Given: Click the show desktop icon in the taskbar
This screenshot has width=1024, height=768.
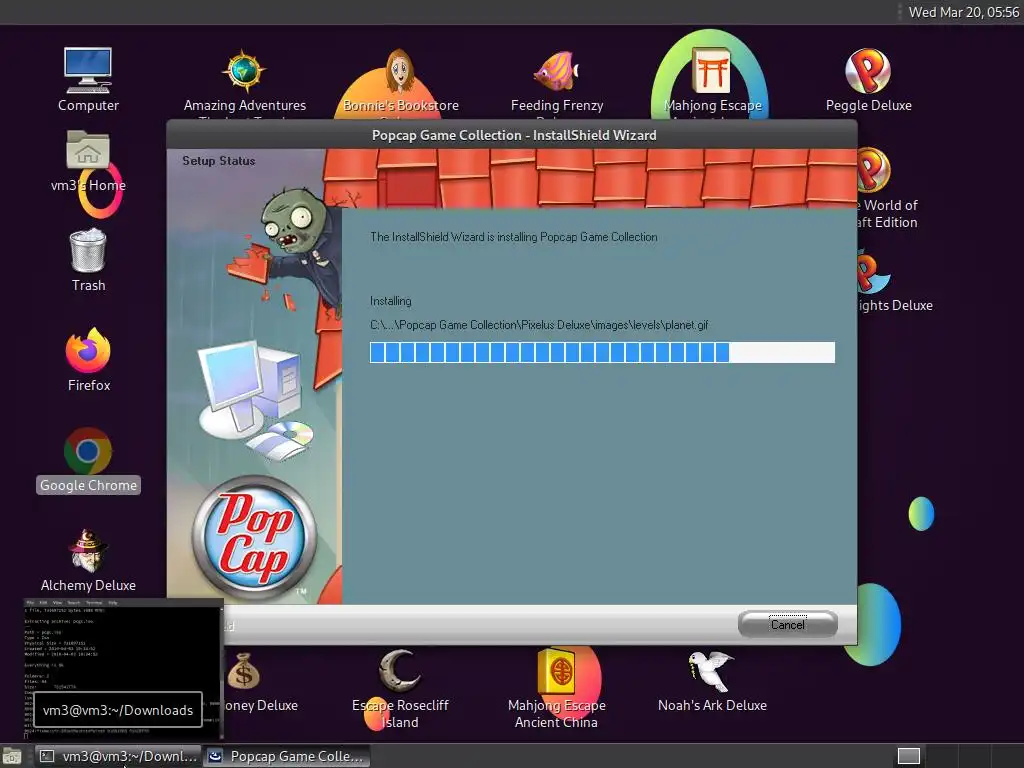Looking at the screenshot, I should point(12,756).
